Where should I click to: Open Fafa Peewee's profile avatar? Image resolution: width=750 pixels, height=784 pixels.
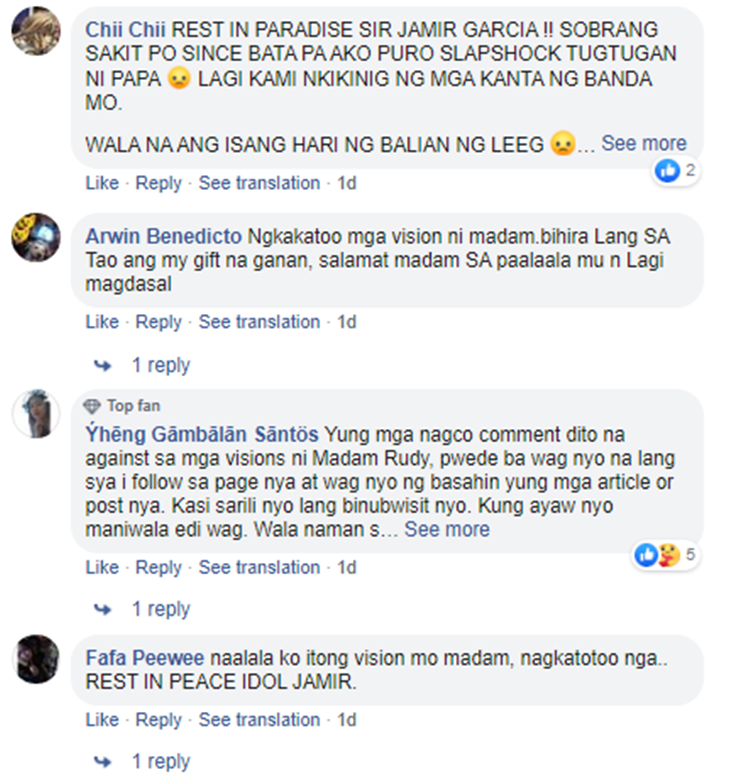click(x=36, y=659)
